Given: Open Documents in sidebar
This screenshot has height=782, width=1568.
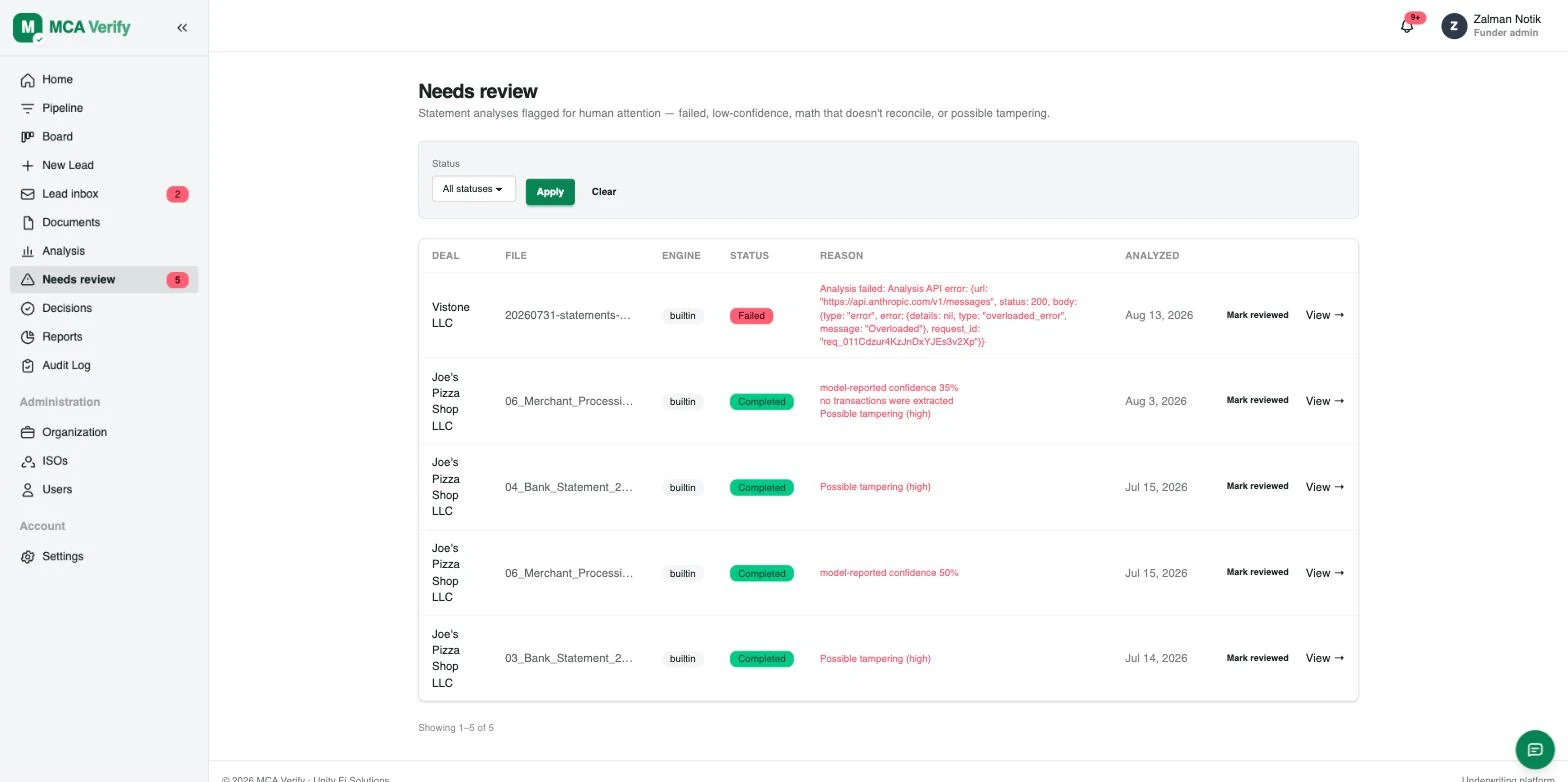Looking at the screenshot, I should point(104,222).
